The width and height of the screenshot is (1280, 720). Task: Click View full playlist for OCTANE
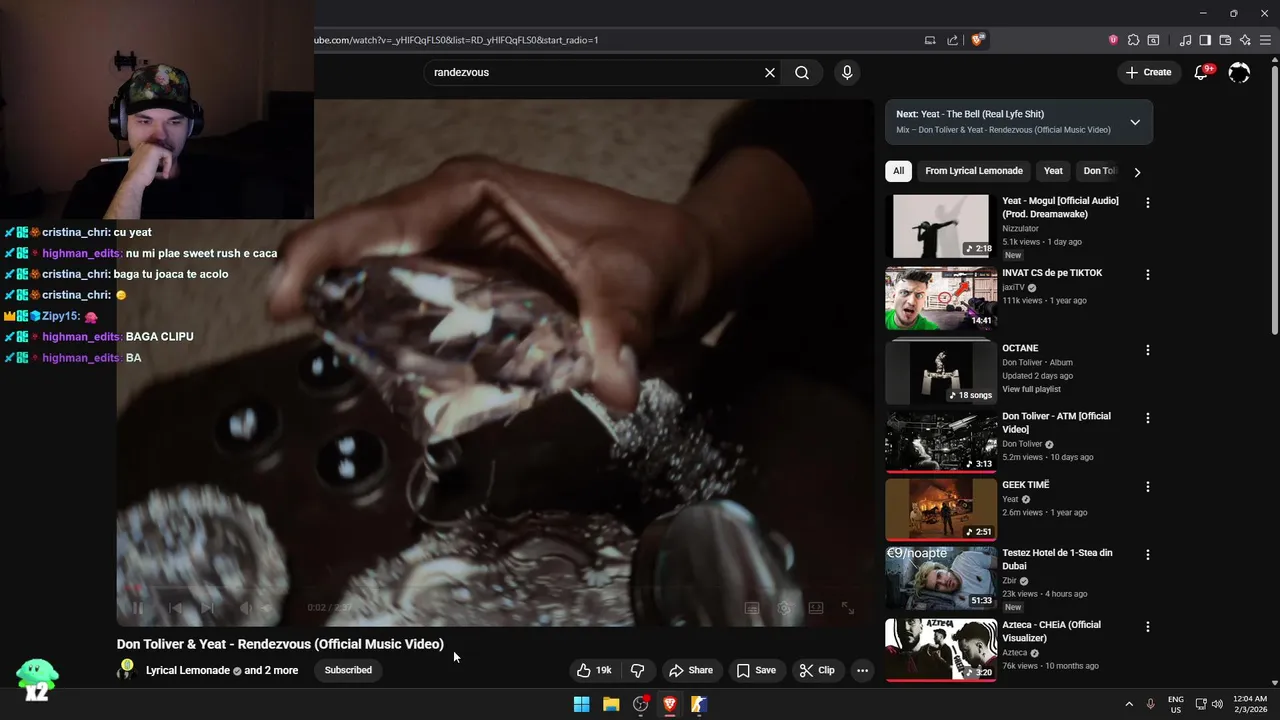[1031, 389]
